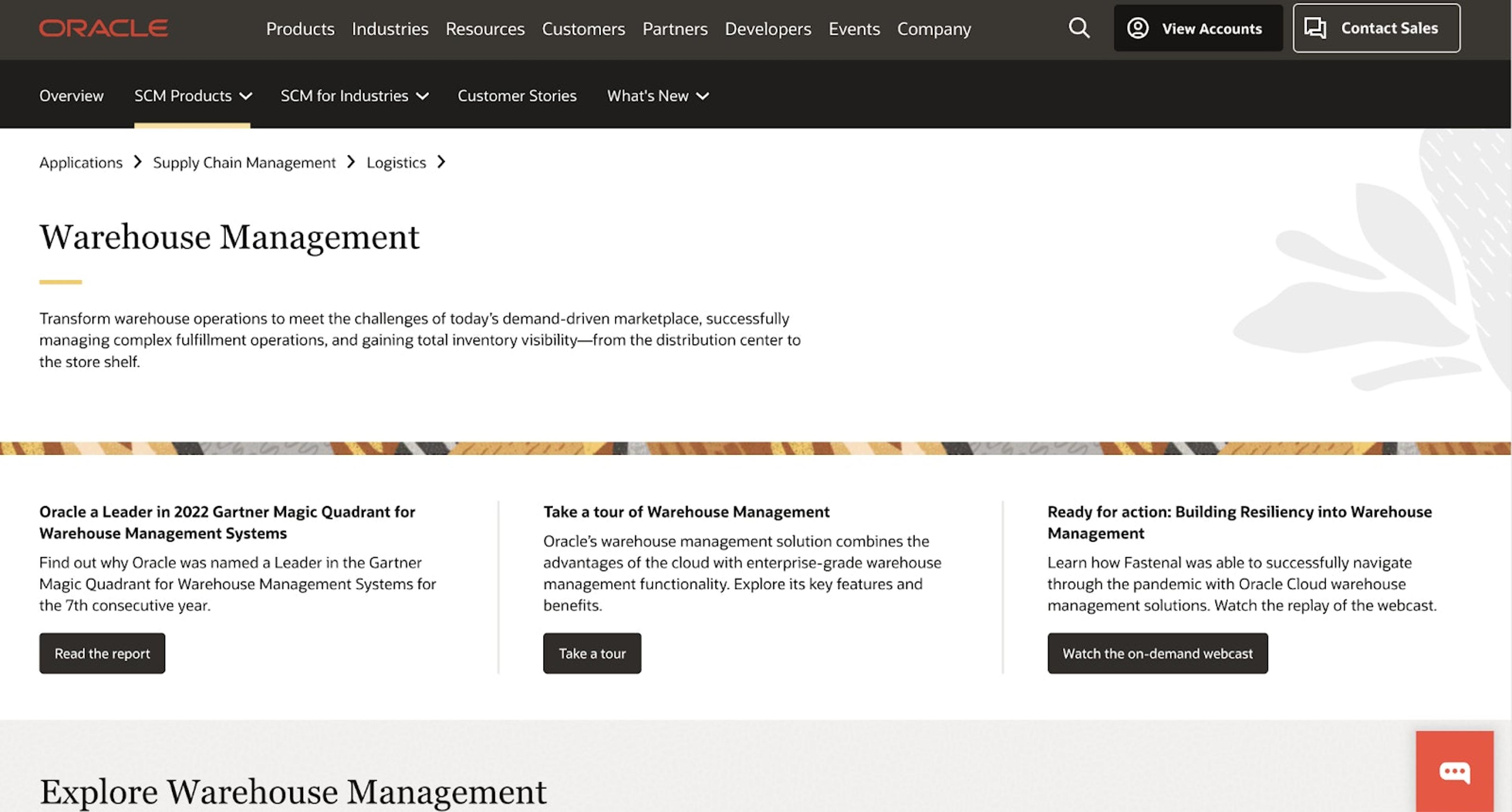Click Watch the on-demand webcast button
This screenshot has width=1512, height=812.
point(1158,653)
